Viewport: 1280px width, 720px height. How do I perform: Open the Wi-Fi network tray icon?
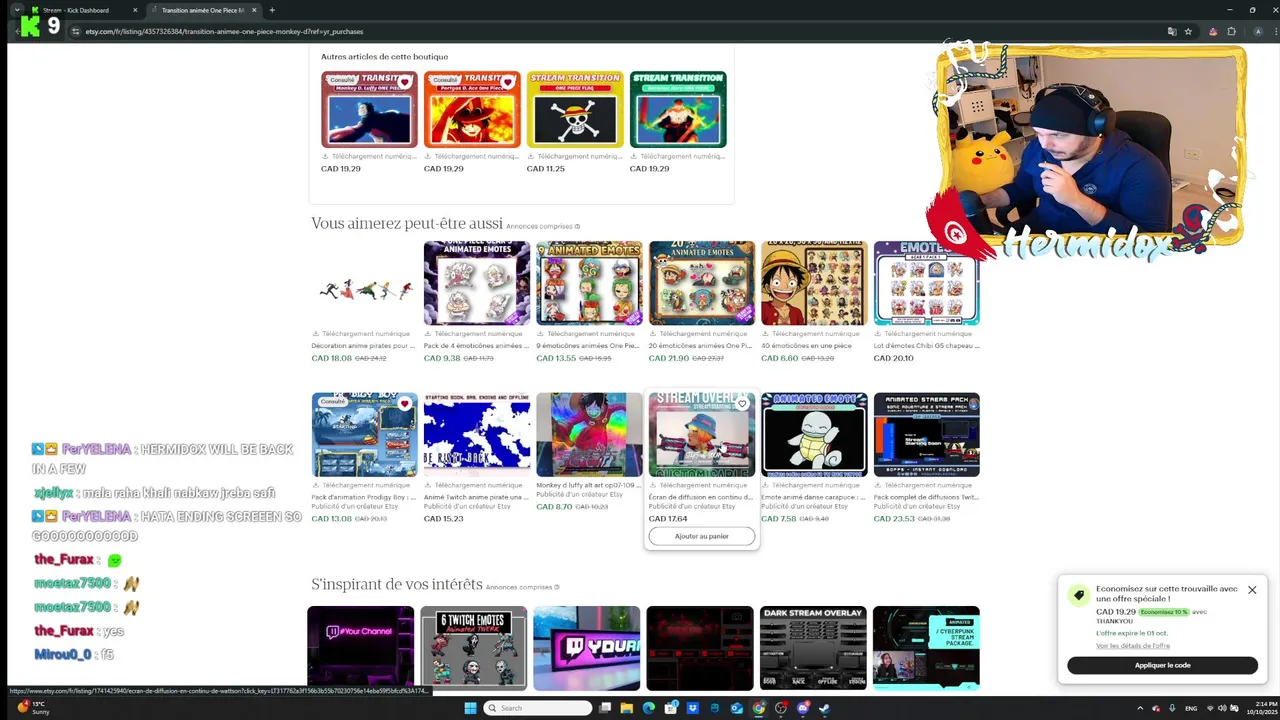pos(1210,708)
